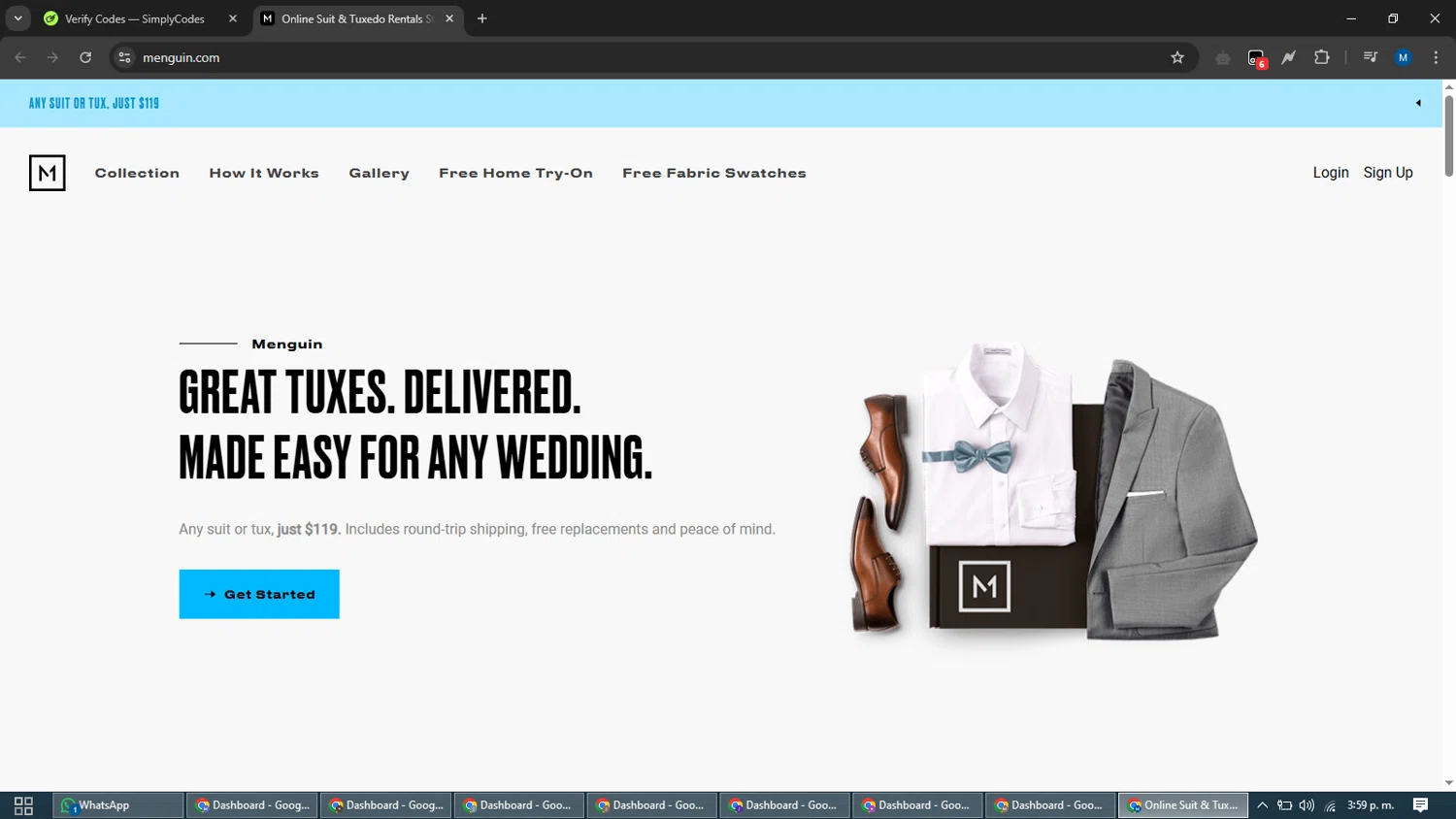
Task: Bookmark this page with the star icon
Action: [x=1177, y=57]
